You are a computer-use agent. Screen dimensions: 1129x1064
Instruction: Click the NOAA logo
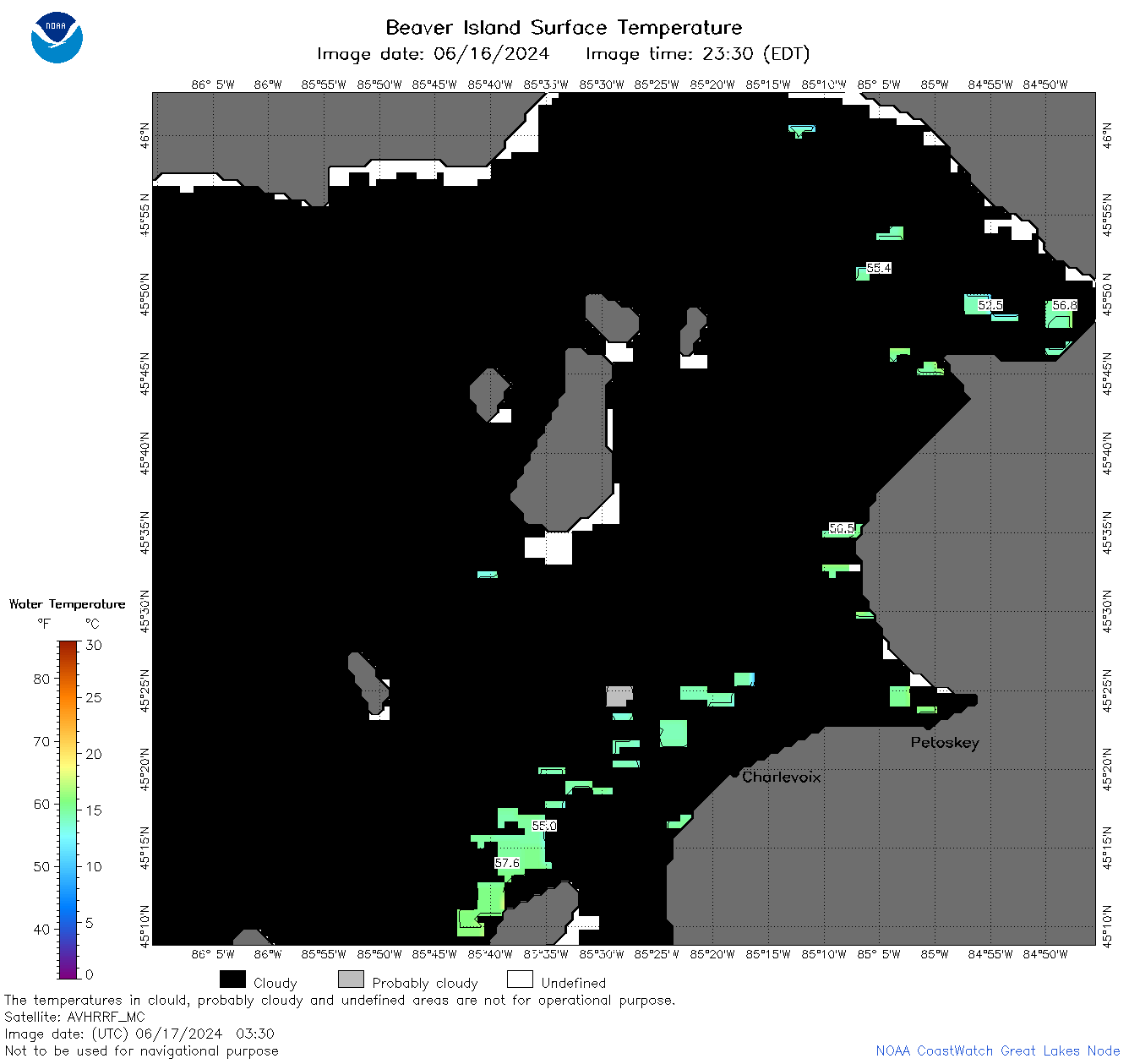point(57,37)
